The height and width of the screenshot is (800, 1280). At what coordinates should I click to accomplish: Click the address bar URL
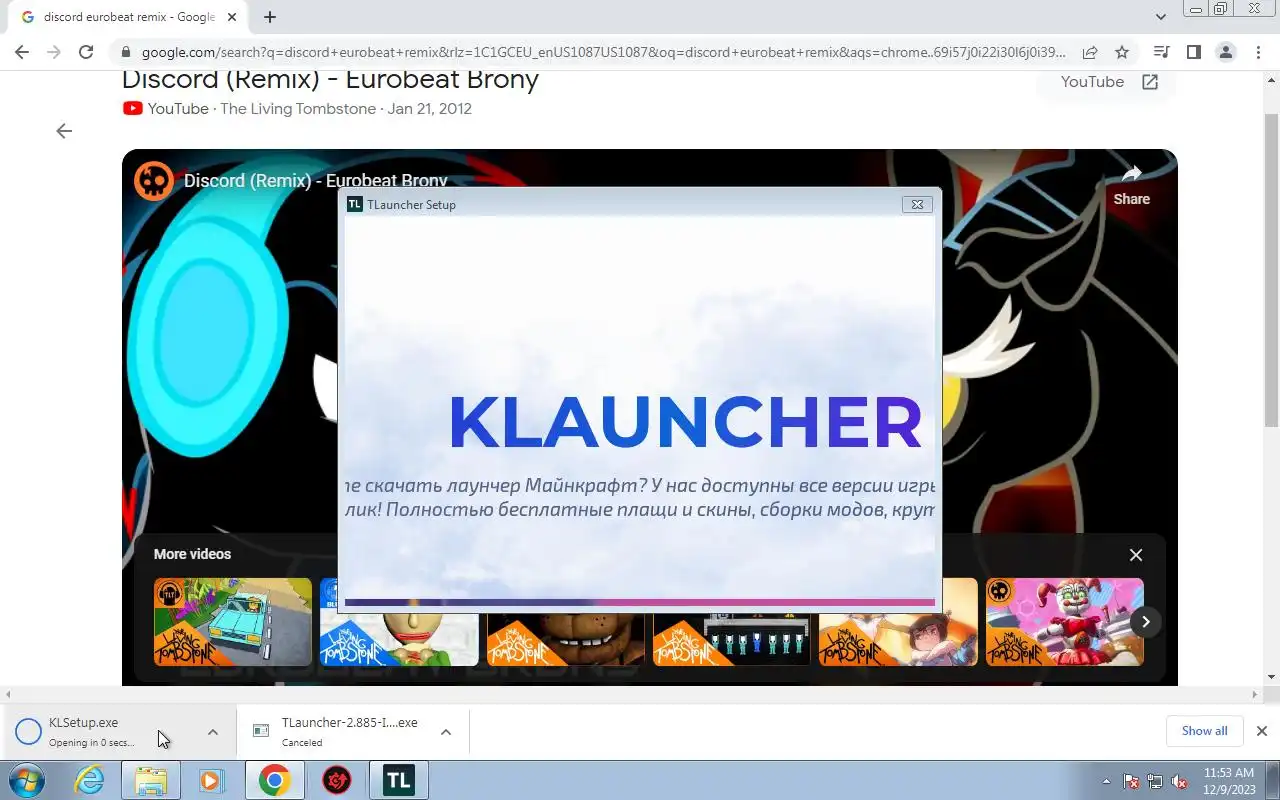(x=603, y=52)
